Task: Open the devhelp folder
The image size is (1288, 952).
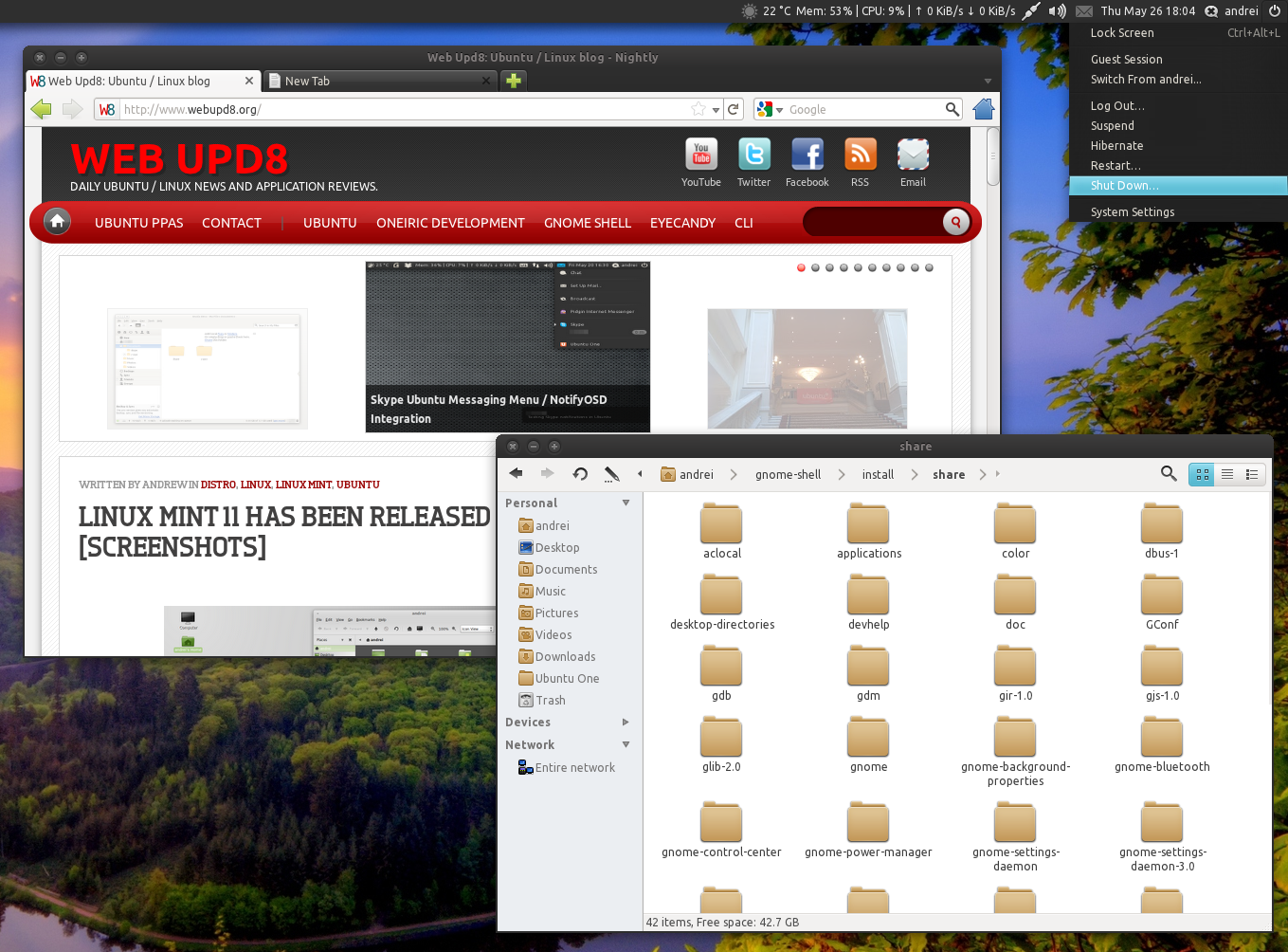Action: tap(868, 603)
